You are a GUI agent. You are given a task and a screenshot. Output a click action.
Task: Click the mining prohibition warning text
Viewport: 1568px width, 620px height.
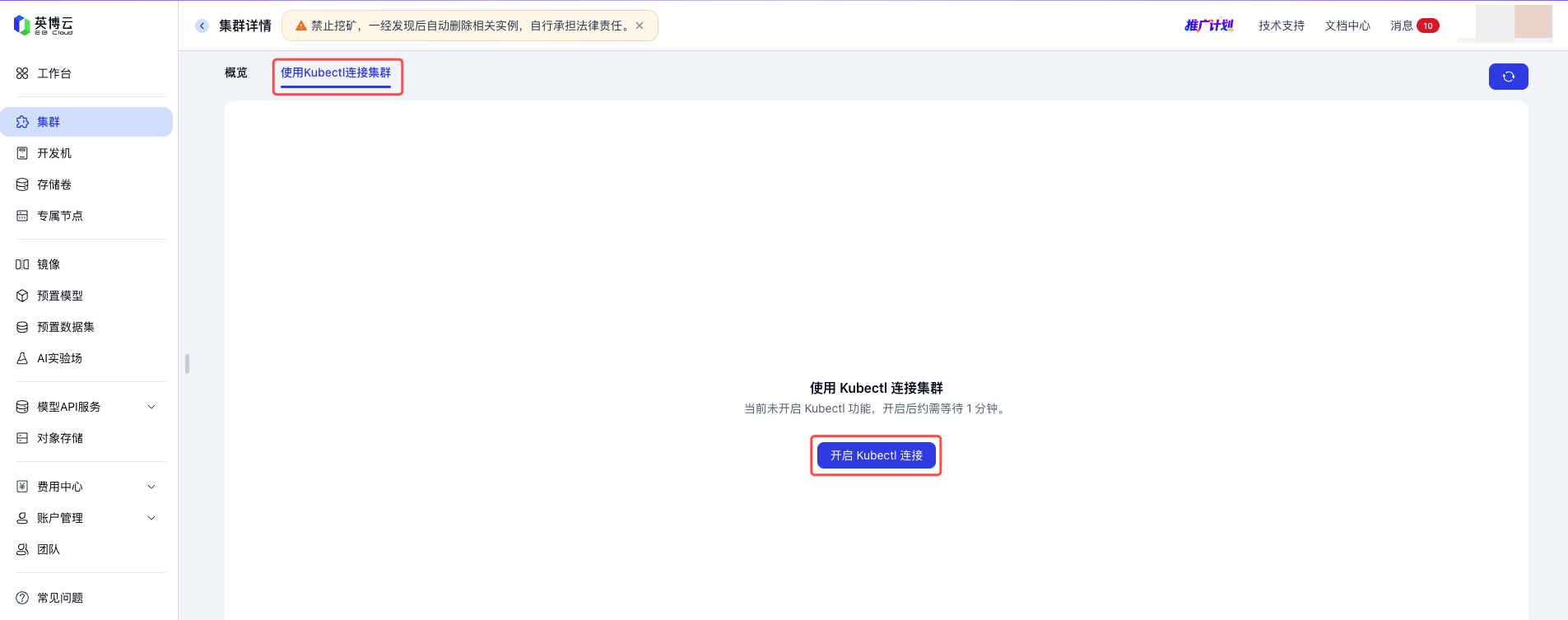tap(470, 26)
